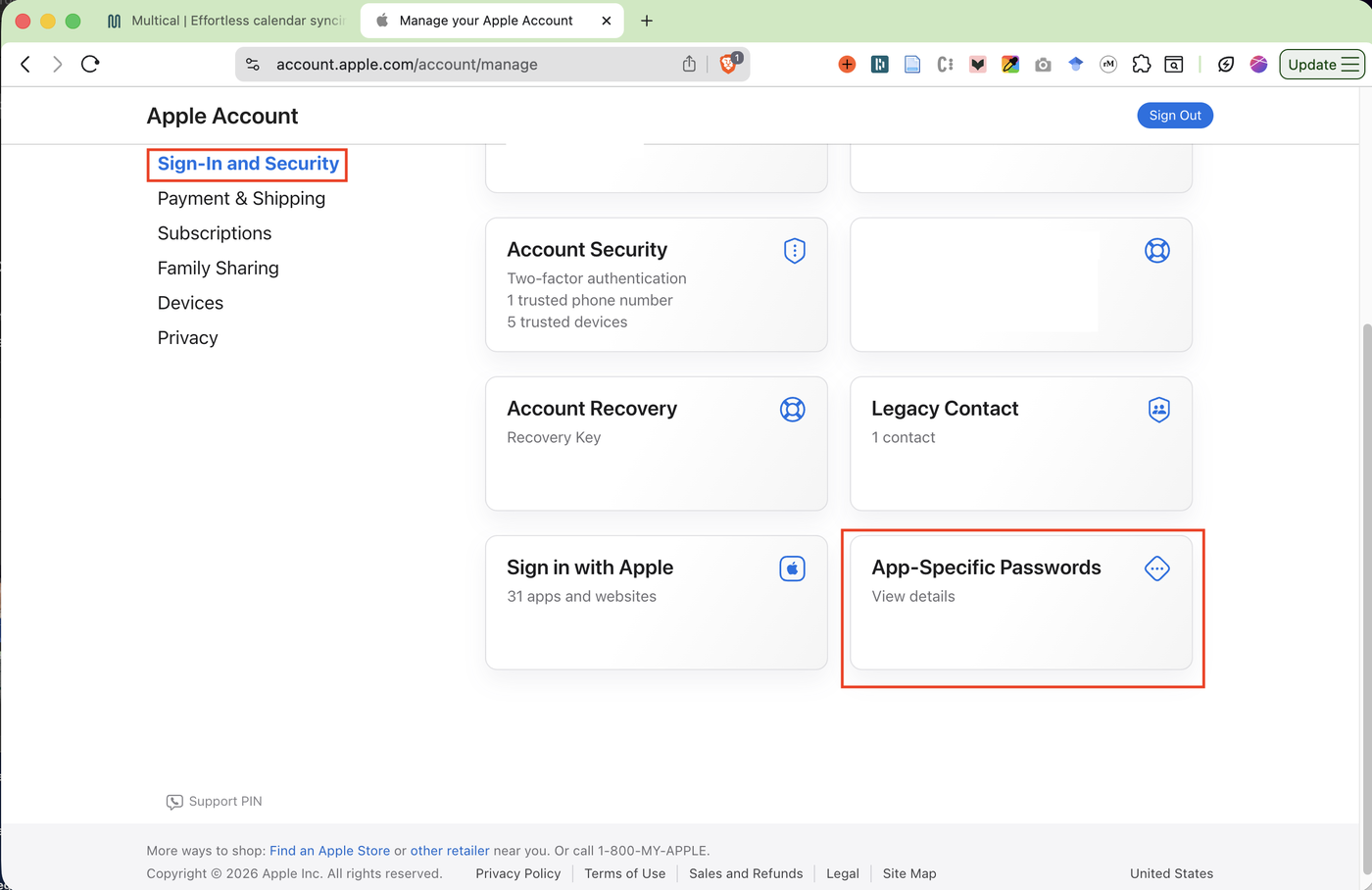
Task: Click the Support PIN chat icon
Action: click(174, 802)
